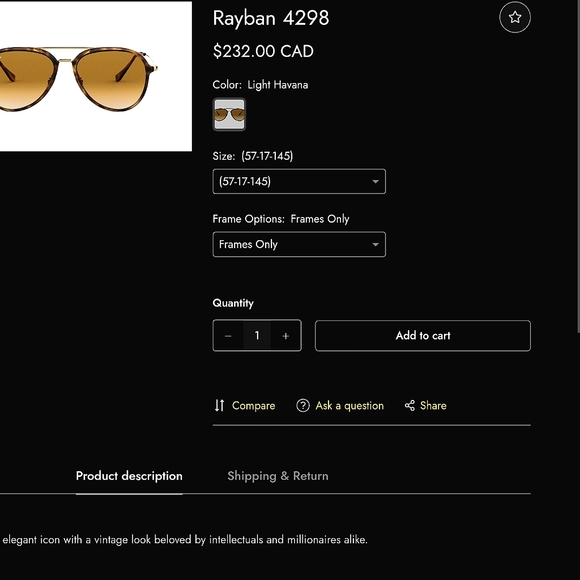Click the Compare arrows icon

[219, 405]
